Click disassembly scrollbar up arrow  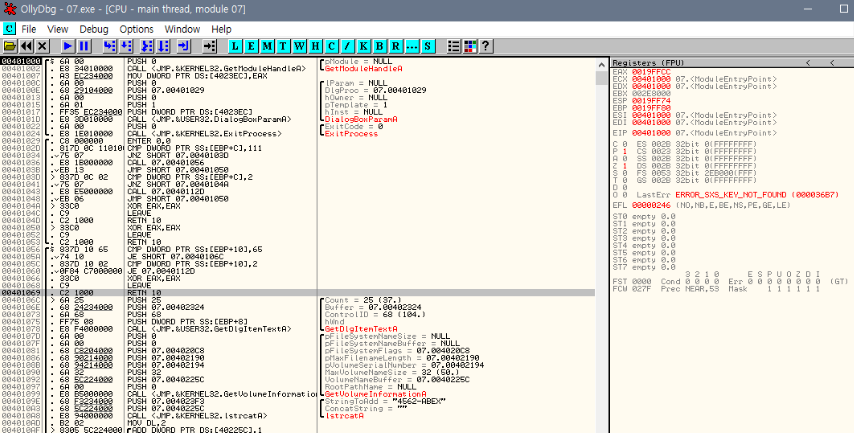coord(601,64)
